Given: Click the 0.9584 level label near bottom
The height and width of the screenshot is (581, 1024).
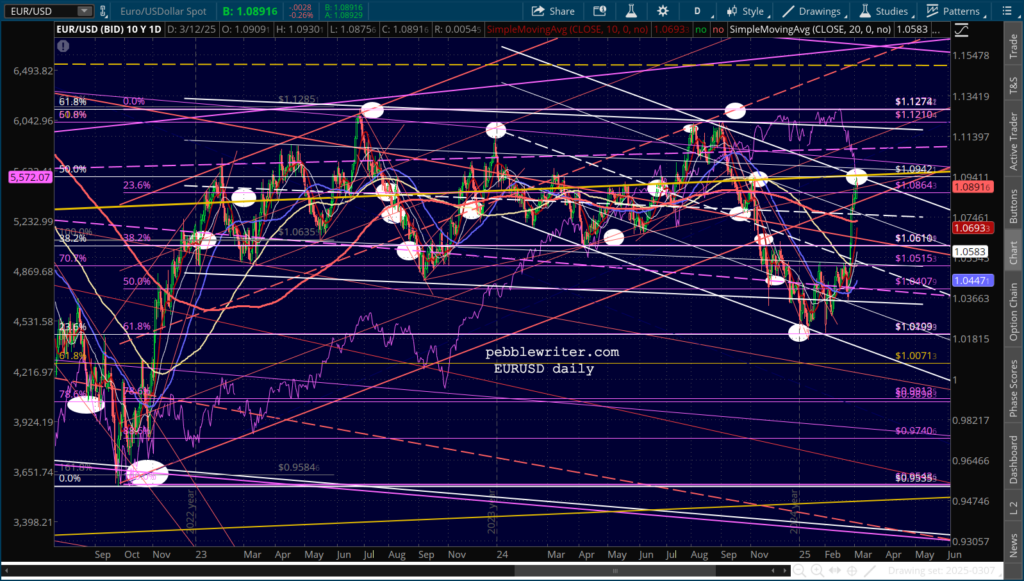Looking at the screenshot, I should pos(297,467).
